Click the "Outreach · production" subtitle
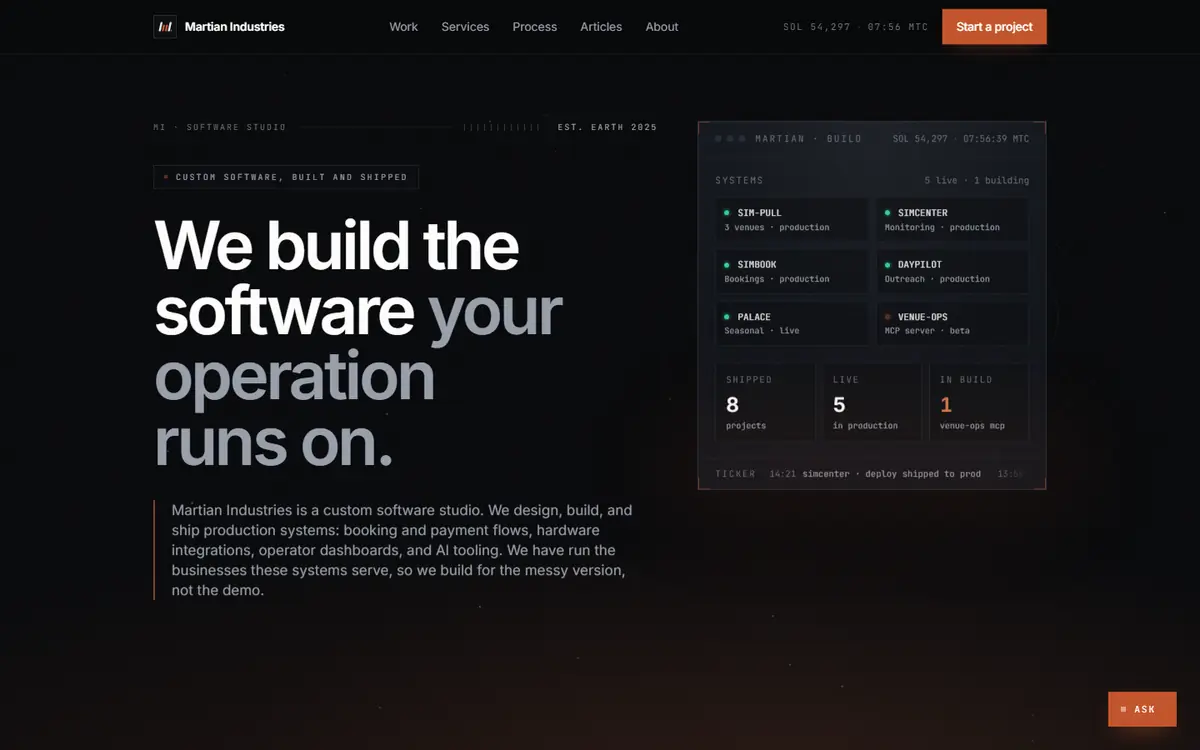Image resolution: width=1200 pixels, height=750 pixels. [937, 280]
